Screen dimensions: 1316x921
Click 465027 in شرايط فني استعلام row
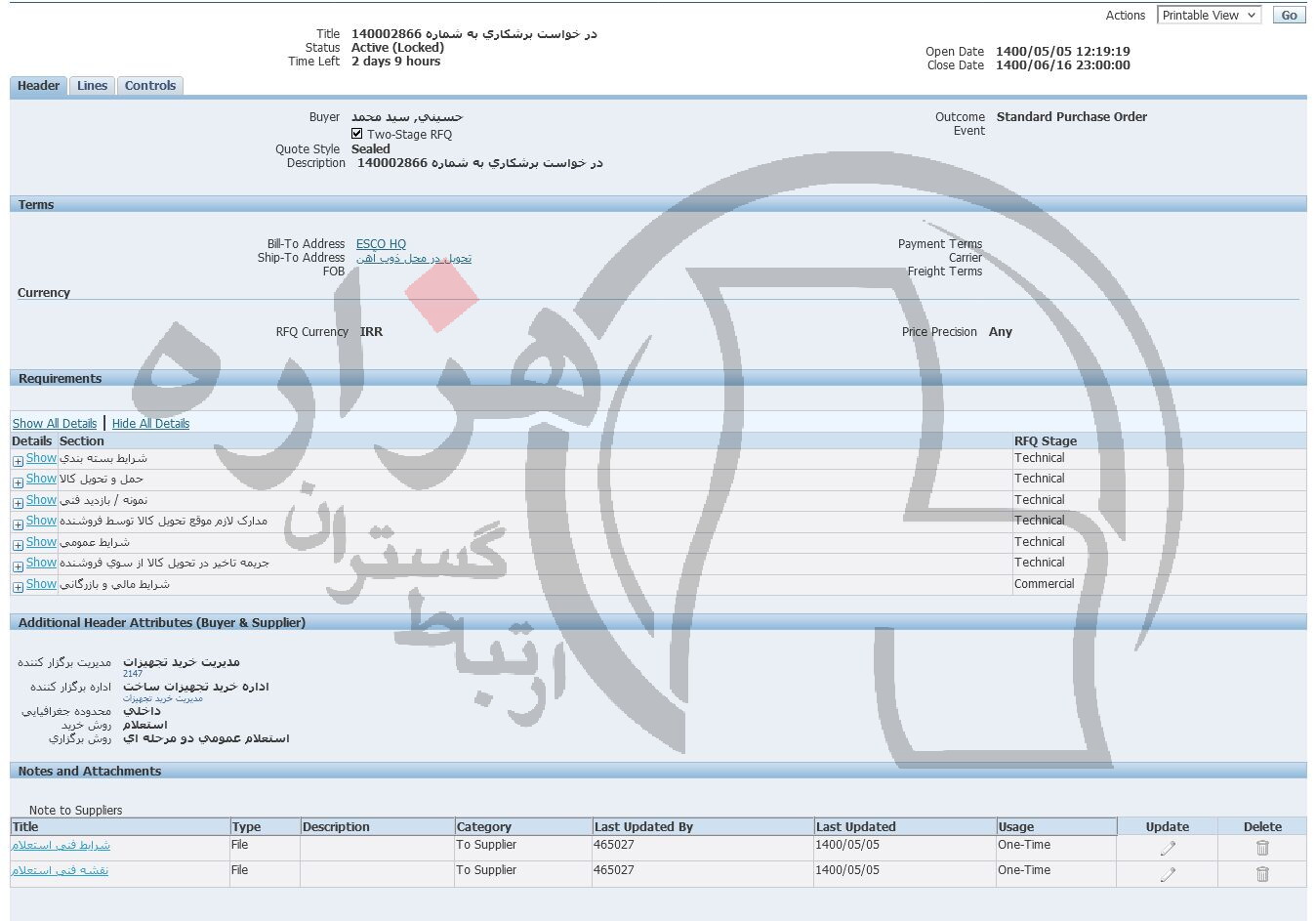coord(614,845)
